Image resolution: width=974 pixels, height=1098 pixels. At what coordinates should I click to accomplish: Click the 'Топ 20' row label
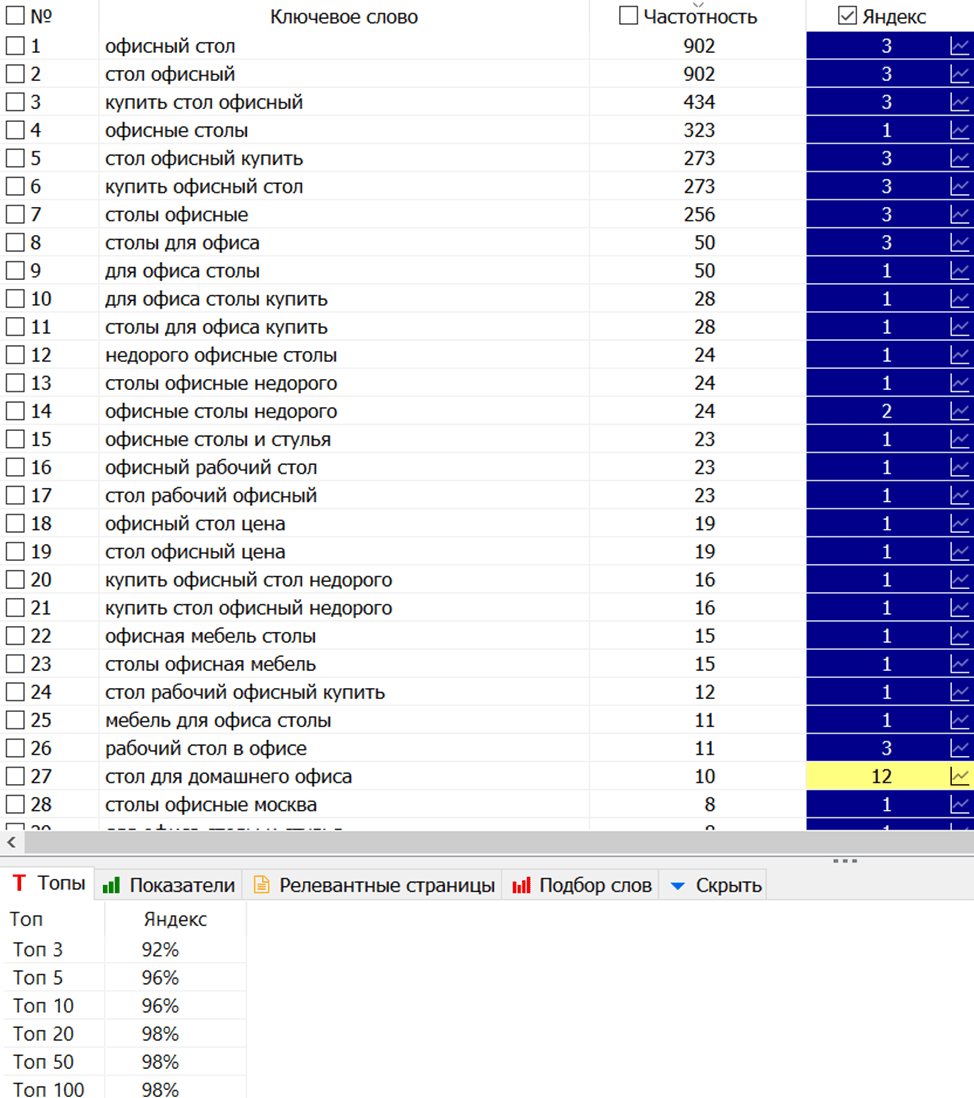tap(43, 1034)
